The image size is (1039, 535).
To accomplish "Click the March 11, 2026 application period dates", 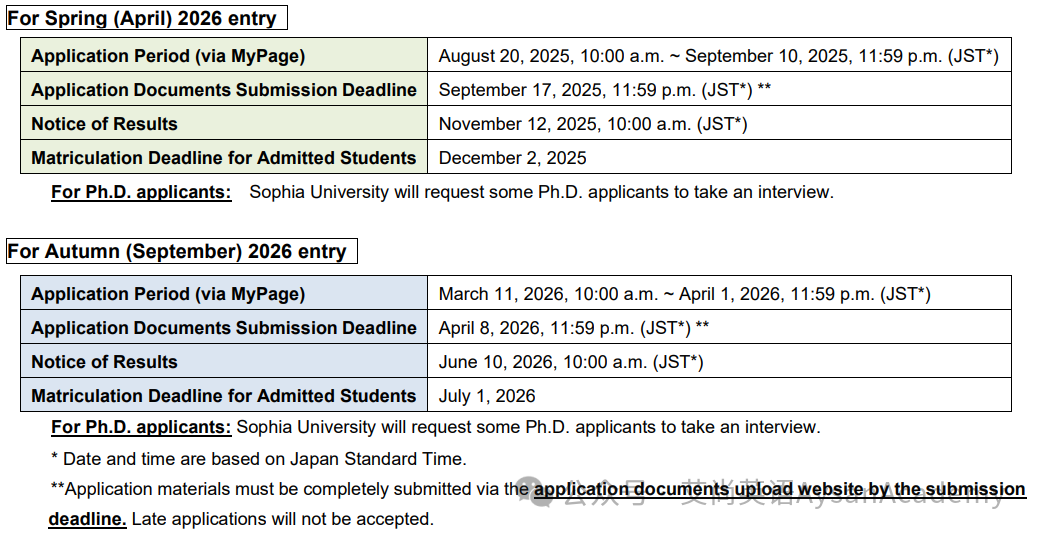I will click(684, 294).
